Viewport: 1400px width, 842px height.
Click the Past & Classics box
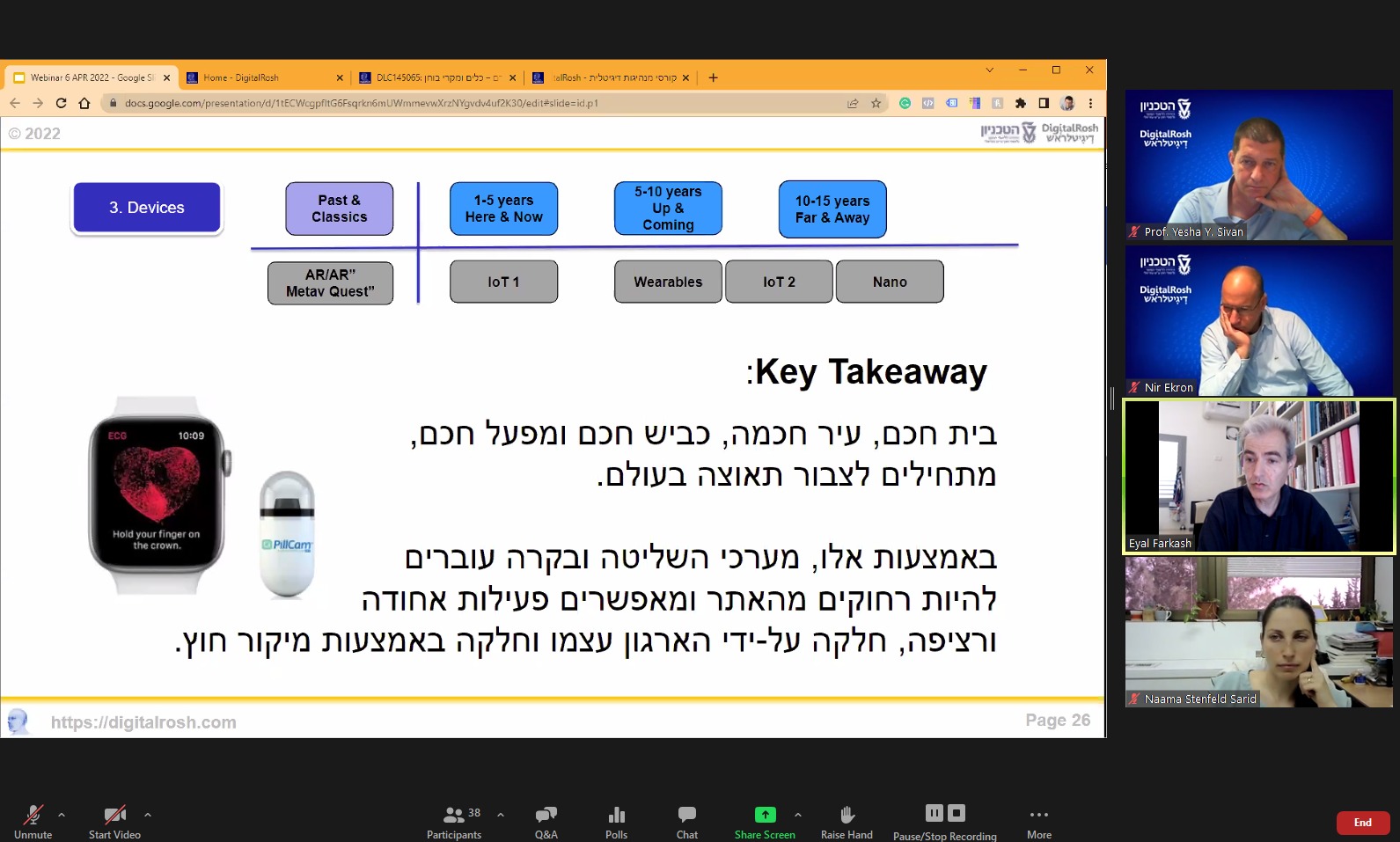(x=340, y=209)
